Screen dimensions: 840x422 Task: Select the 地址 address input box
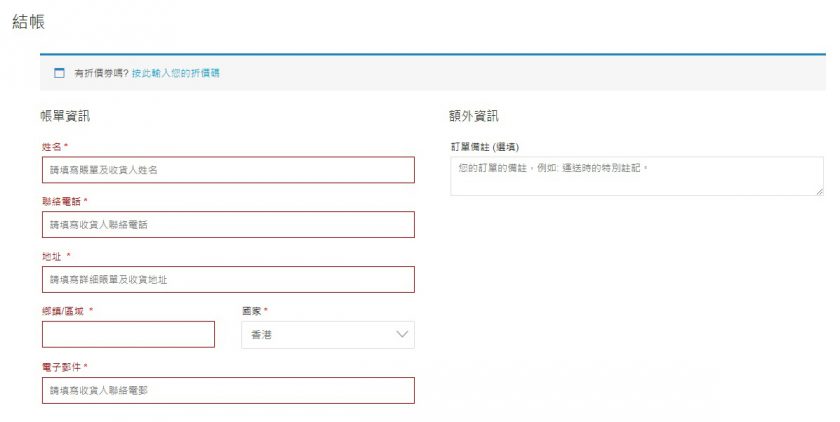click(x=228, y=279)
